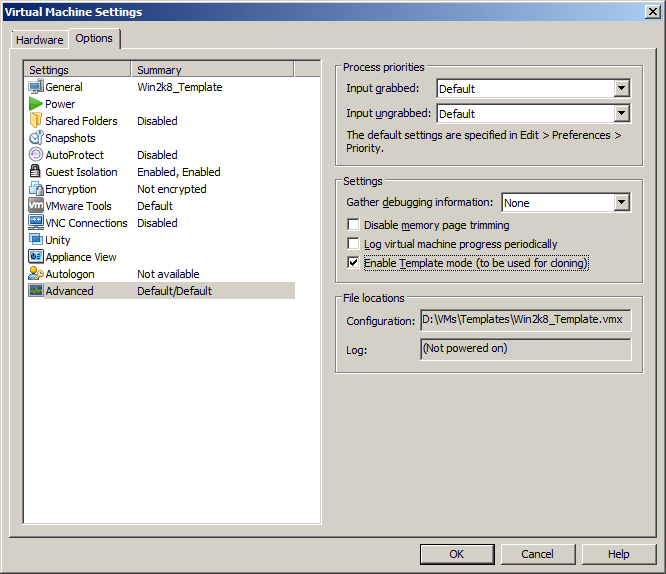Select the VMware Tools vm icon
Viewport: 666px width, 574px height.
(x=36, y=206)
